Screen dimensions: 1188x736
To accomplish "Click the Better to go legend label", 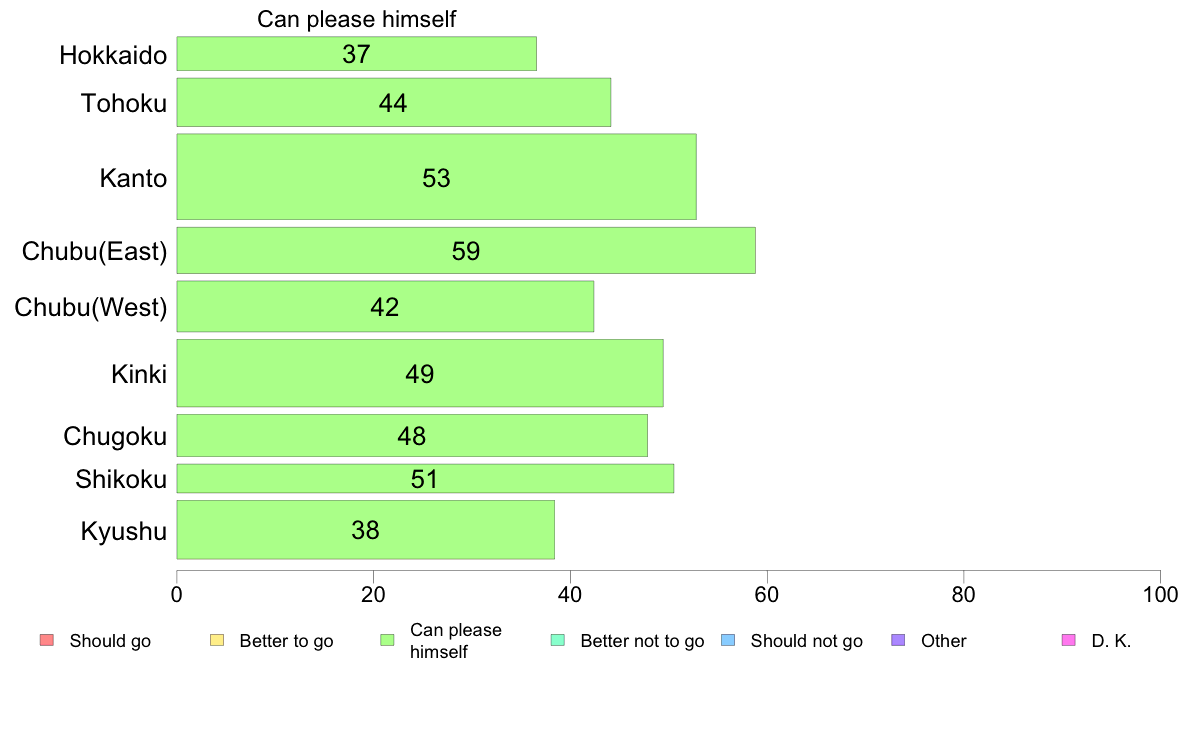I will 286,641.
